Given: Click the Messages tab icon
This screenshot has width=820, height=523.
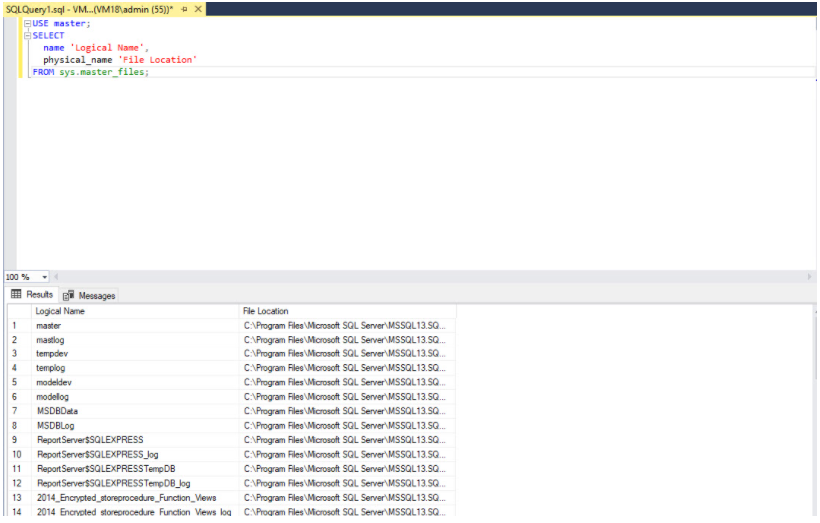Looking at the screenshot, I should pos(69,295).
